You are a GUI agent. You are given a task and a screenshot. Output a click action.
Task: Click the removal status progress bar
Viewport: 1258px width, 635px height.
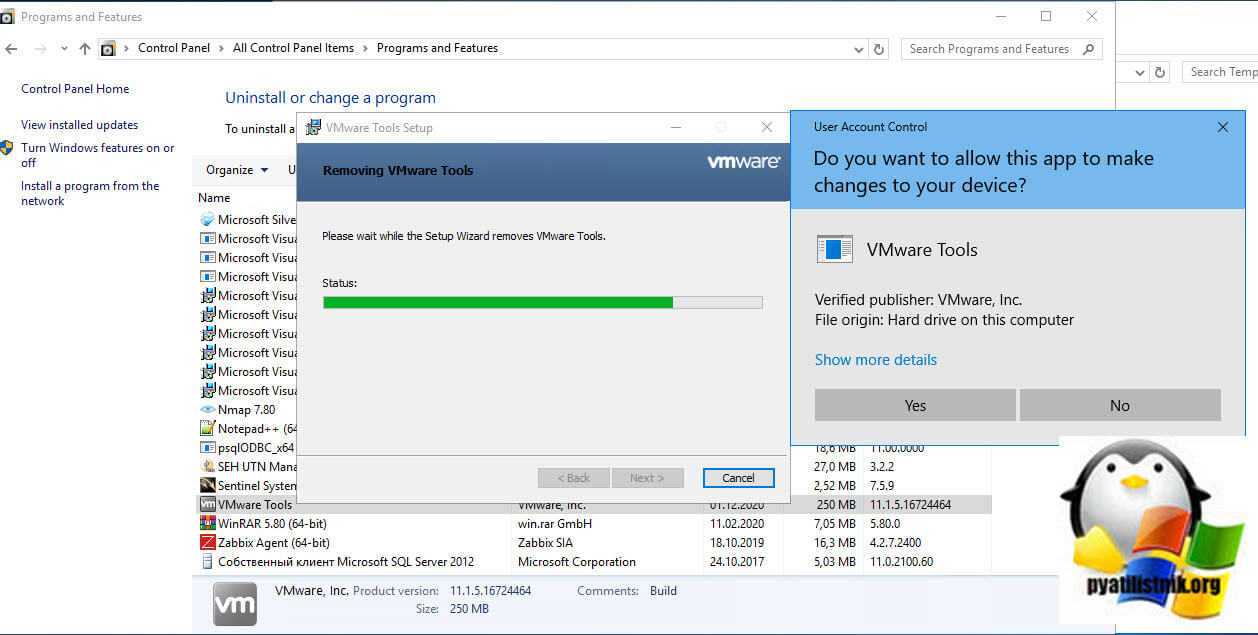(542, 302)
